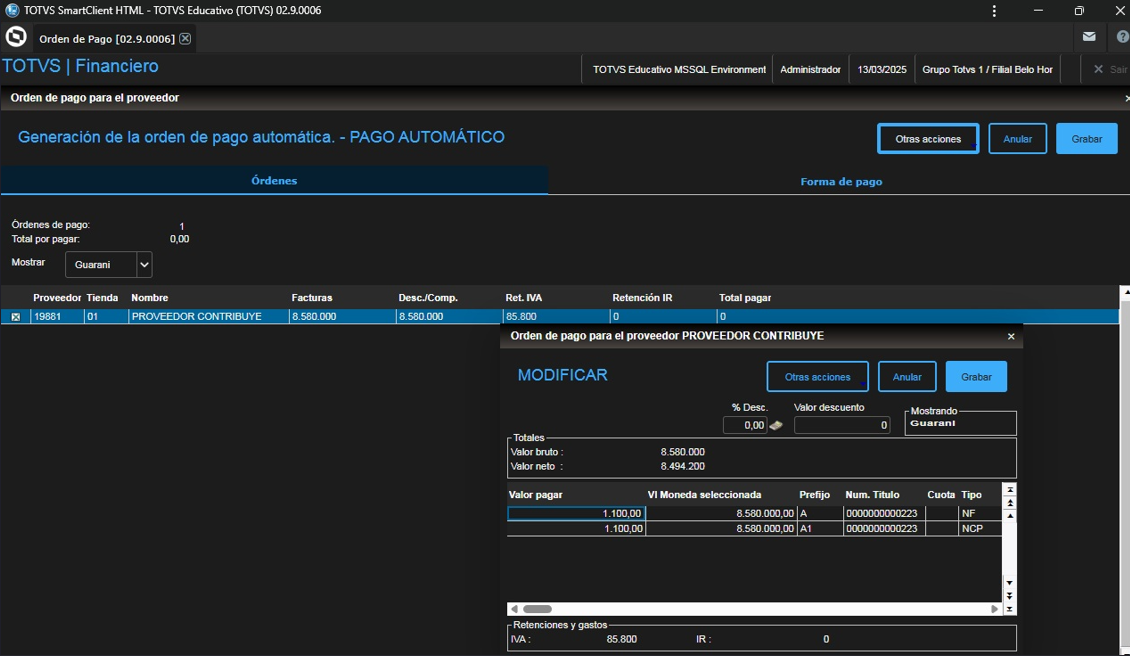Open the Mostrar currency dropdown
This screenshot has height=656, width=1130.
tap(144, 265)
